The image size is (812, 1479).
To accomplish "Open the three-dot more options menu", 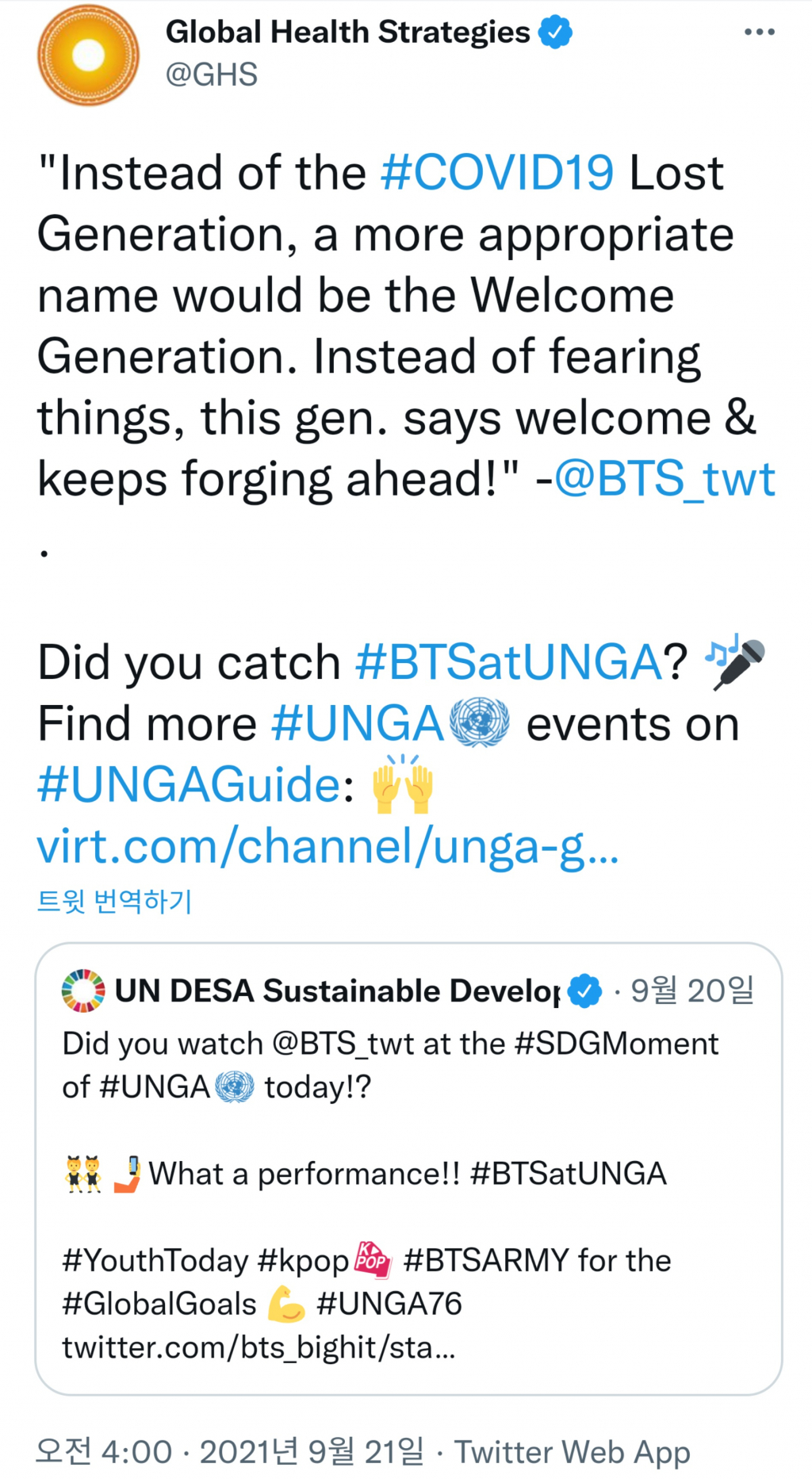I will coord(759,32).
